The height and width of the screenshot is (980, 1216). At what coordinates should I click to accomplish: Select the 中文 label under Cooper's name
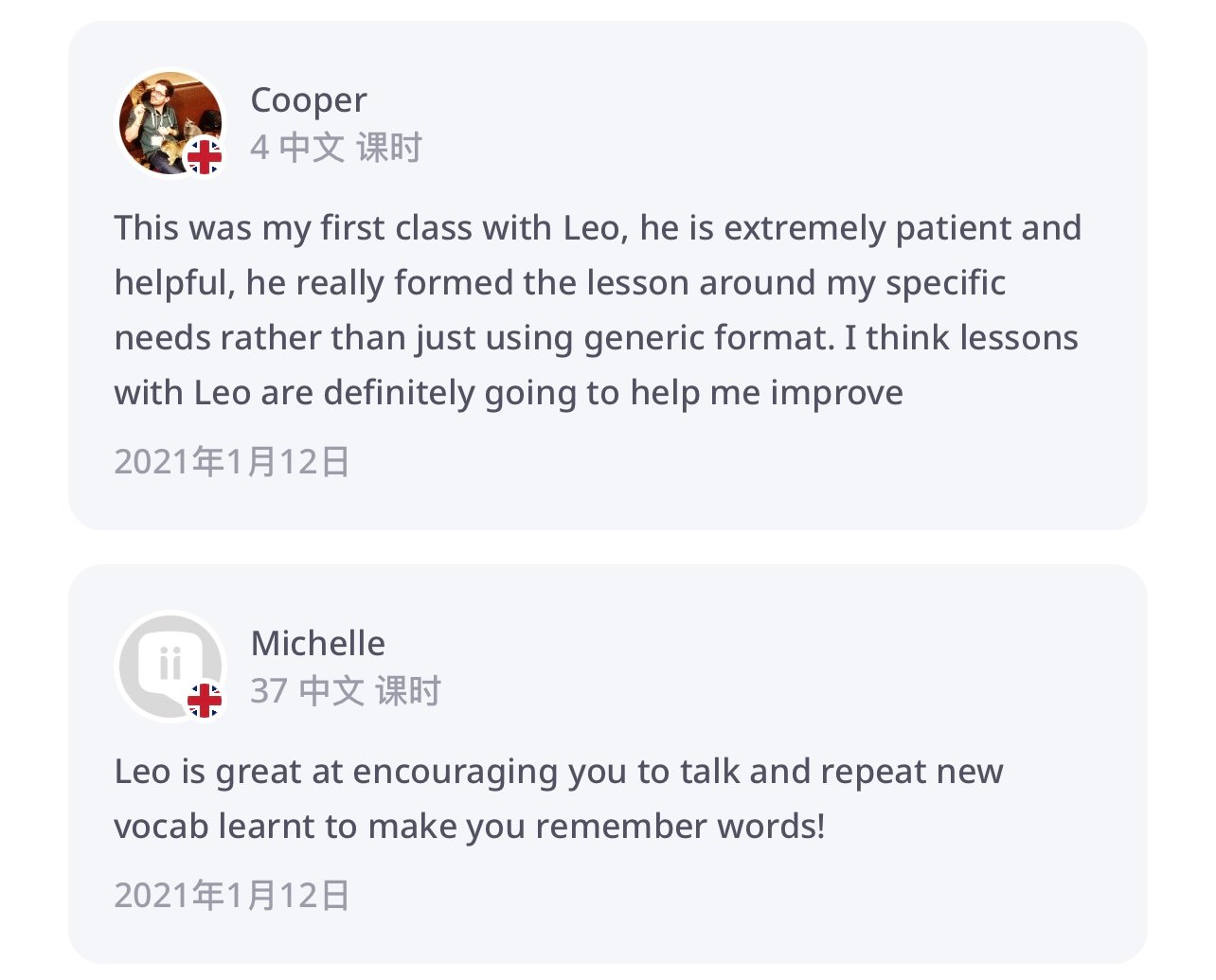[x=312, y=148]
